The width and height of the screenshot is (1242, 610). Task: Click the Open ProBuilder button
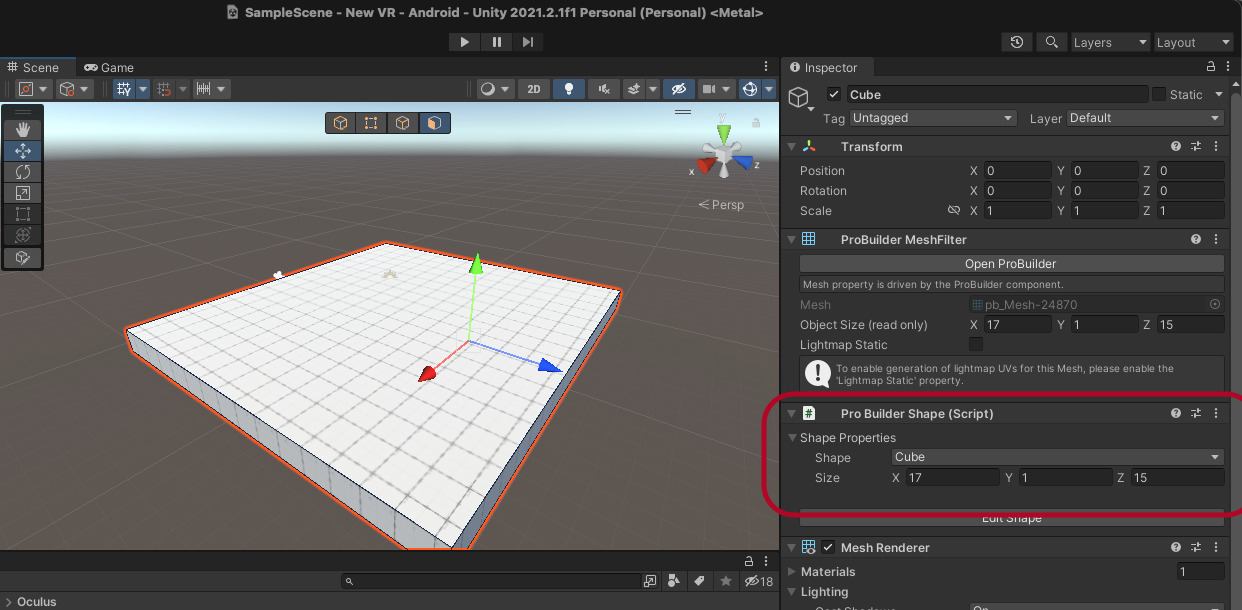[x=1011, y=264]
